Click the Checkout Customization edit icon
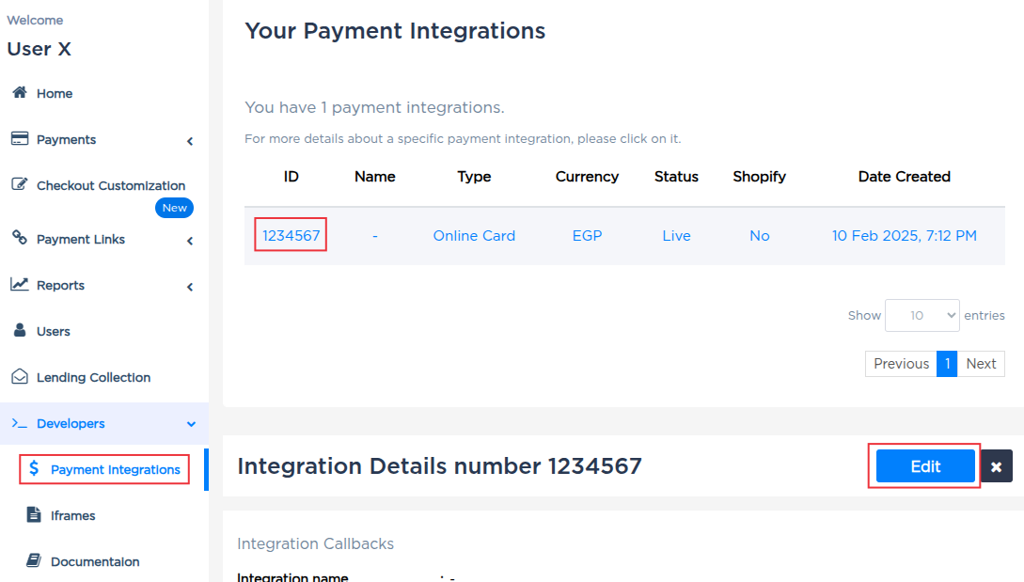Viewport: 1024px width, 582px height. point(19,185)
